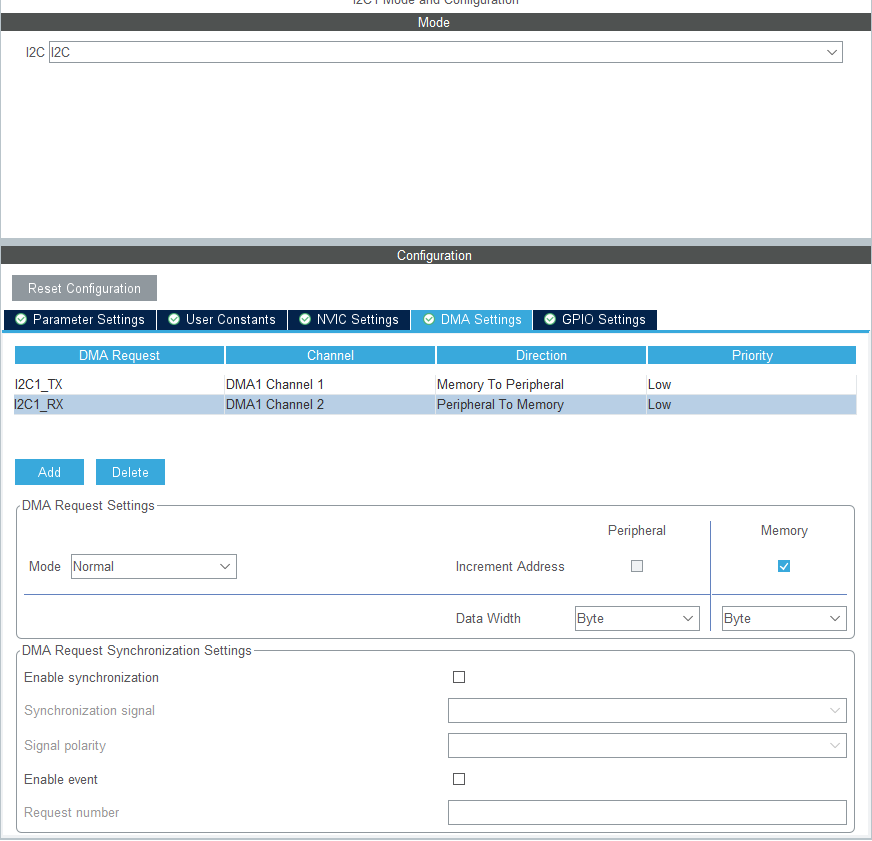872x841 pixels.
Task: Open the Synchronization signal dropdown
Action: point(647,710)
